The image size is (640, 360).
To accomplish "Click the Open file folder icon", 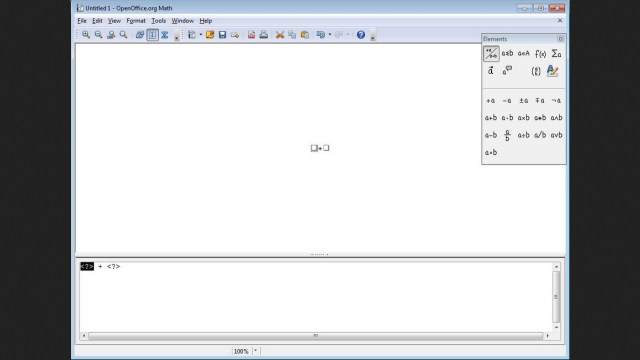I will [210, 35].
